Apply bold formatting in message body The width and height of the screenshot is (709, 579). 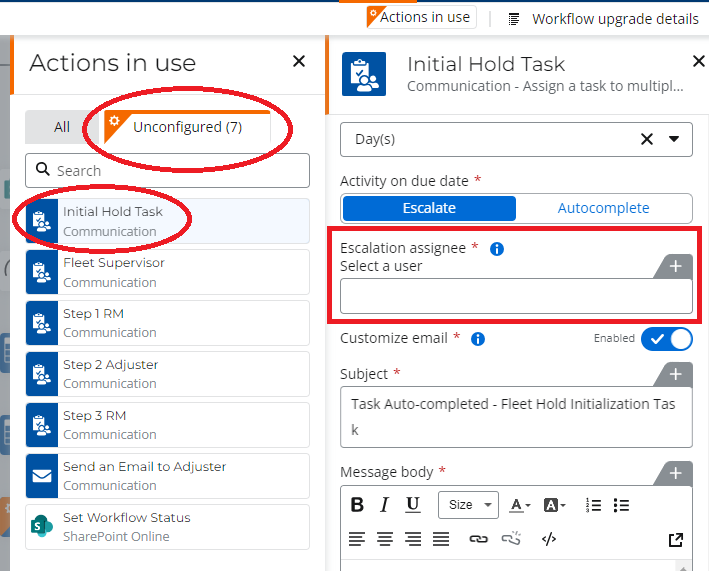pyautogui.click(x=357, y=505)
